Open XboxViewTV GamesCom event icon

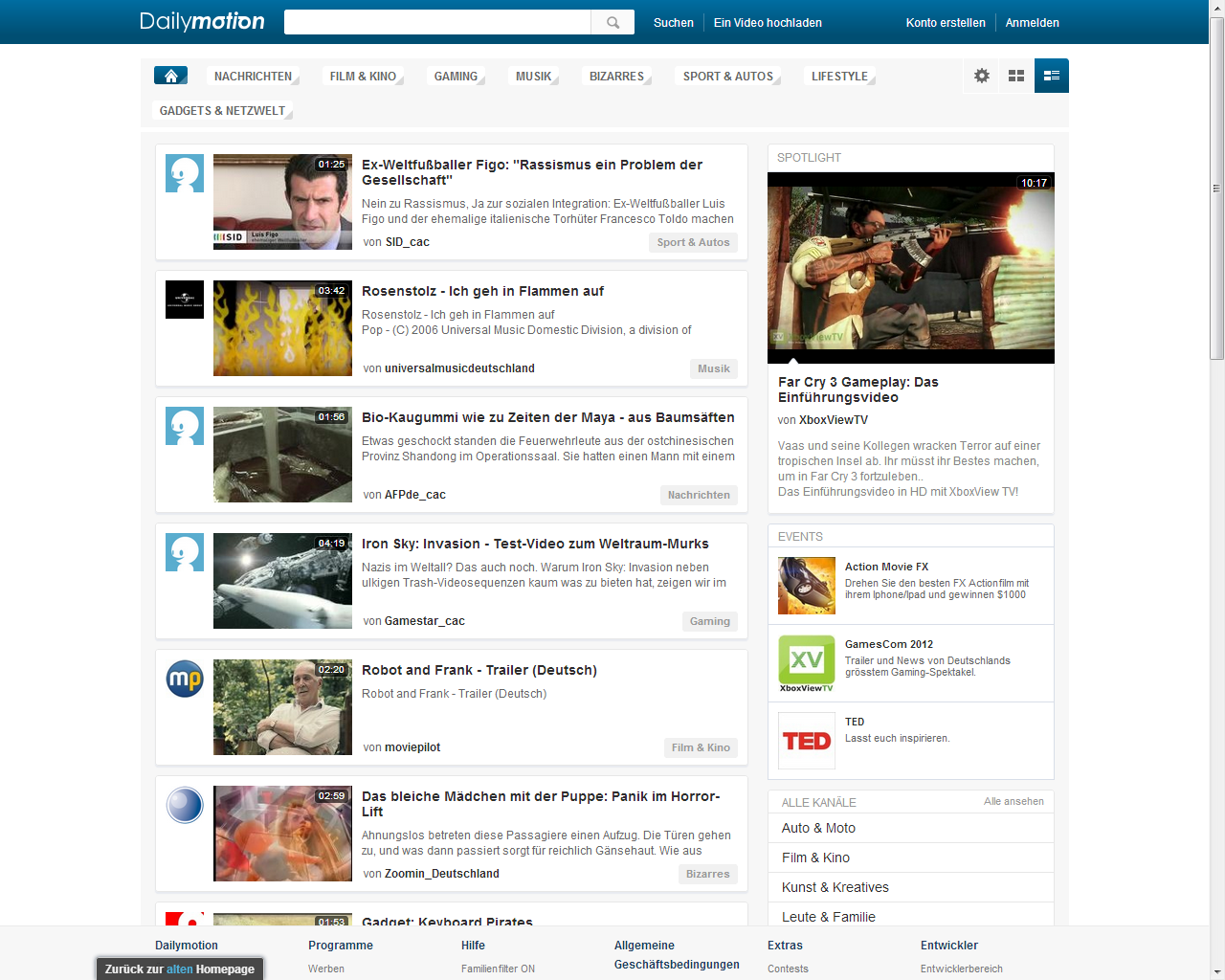[807, 663]
